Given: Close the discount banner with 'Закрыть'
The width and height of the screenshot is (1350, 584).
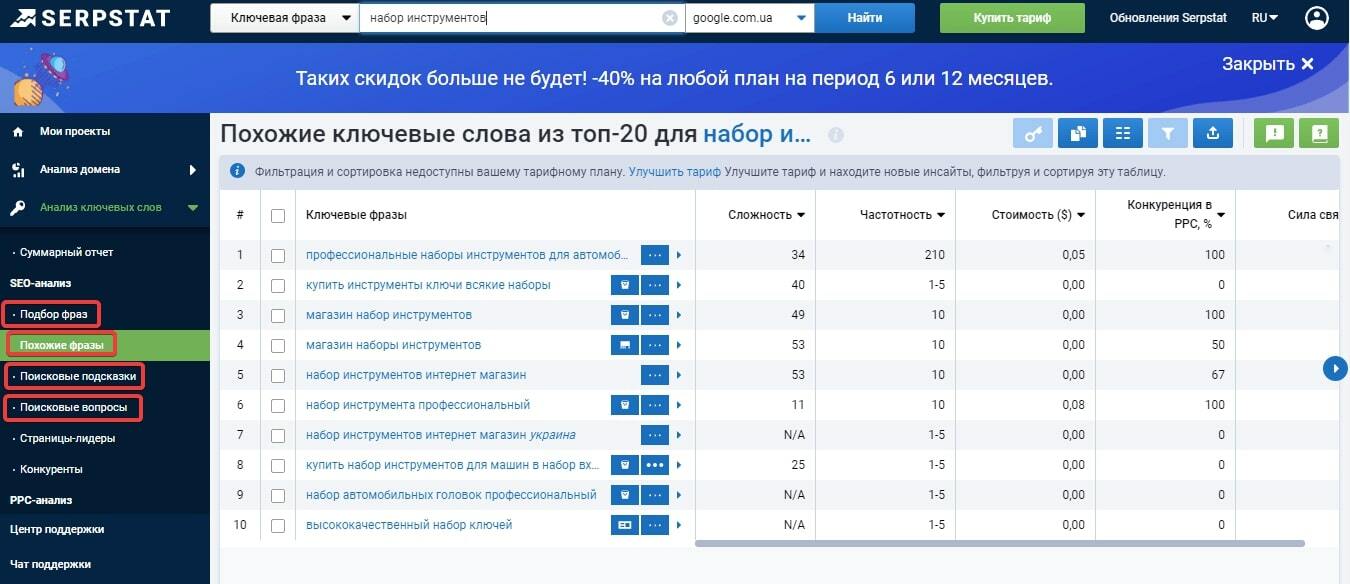Looking at the screenshot, I should (x=1268, y=64).
